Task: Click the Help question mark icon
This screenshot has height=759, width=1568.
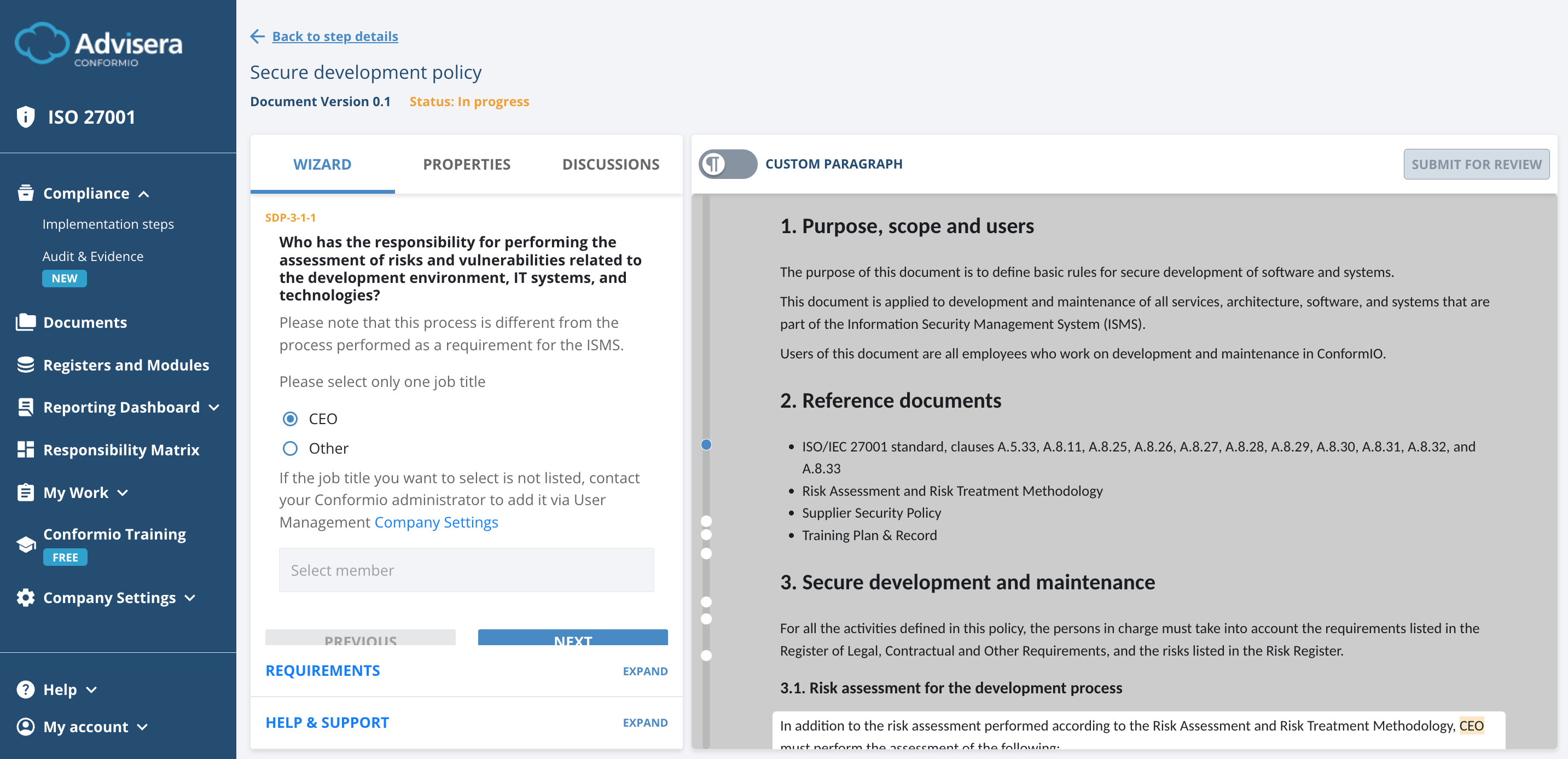Action: (25, 689)
